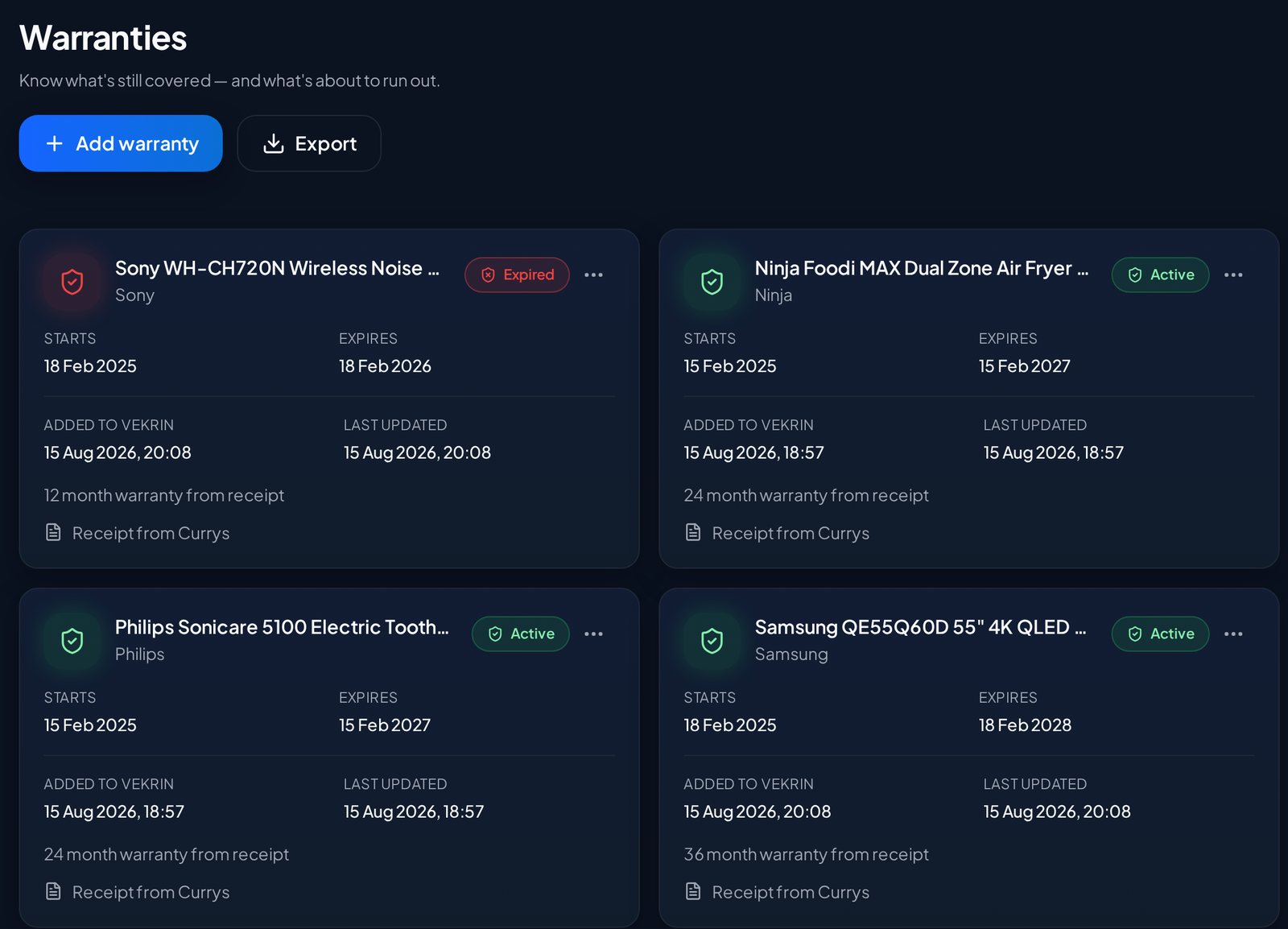Click the 'Philips' brand label

pos(139,654)
